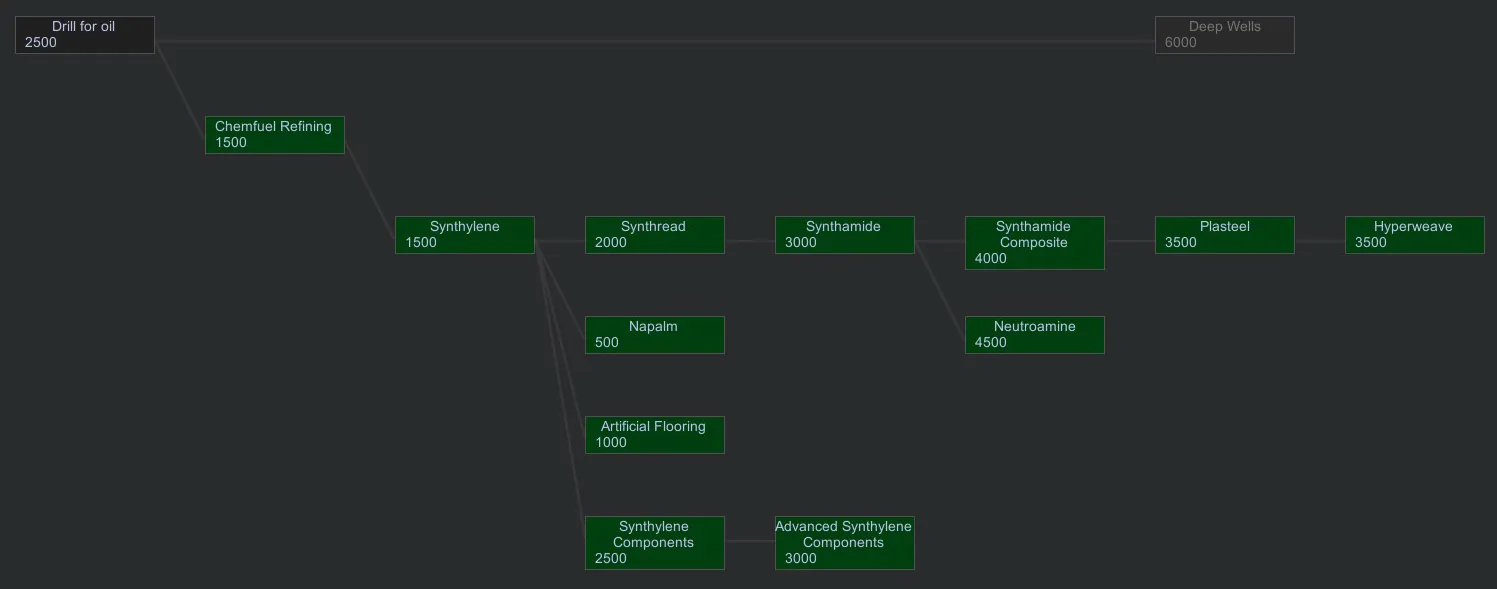
Task: Select the Synthylene node costing 1500
Action: tap(465, 235)
